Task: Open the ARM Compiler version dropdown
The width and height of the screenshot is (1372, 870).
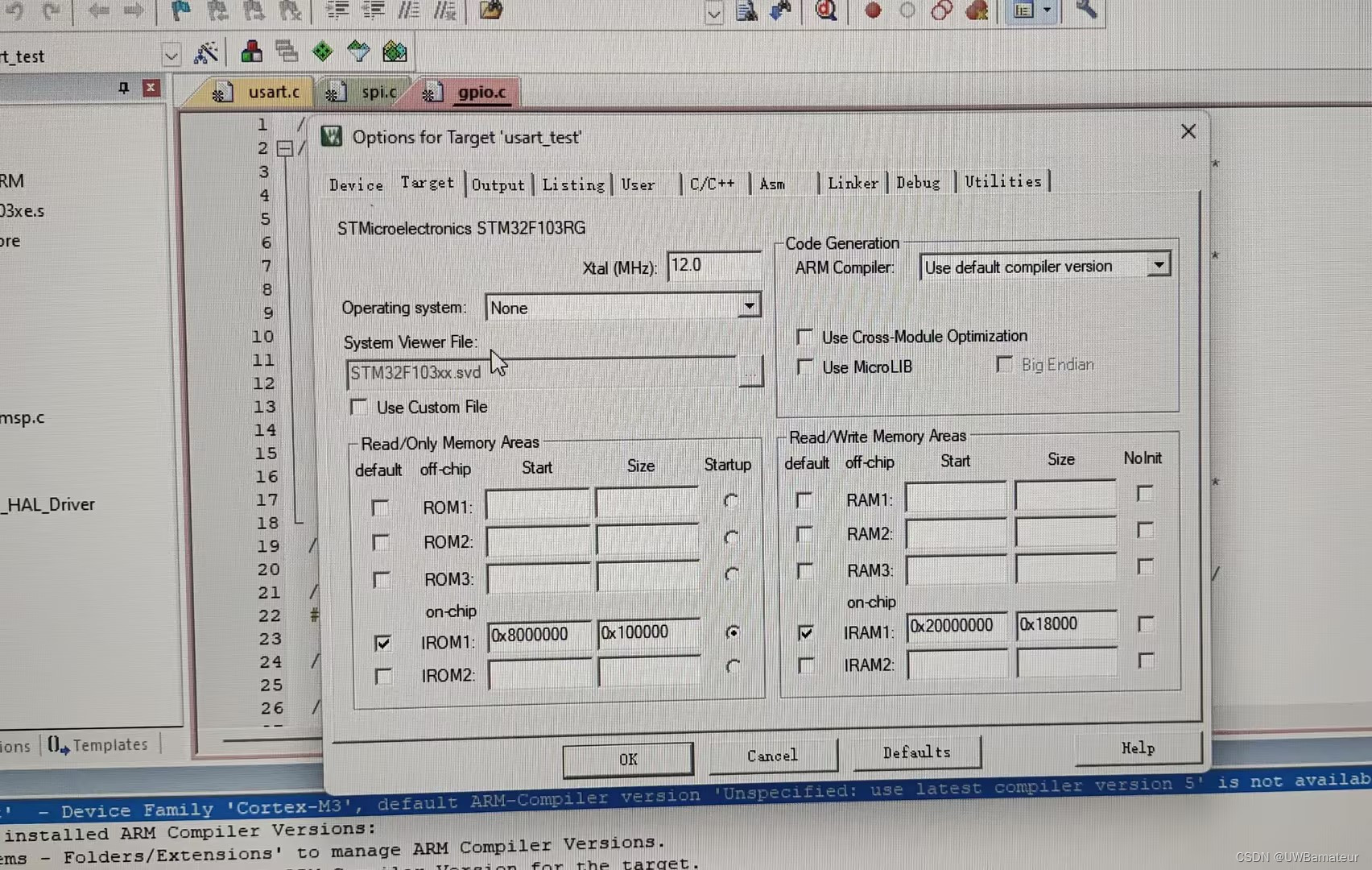Action: [1159, 264]
